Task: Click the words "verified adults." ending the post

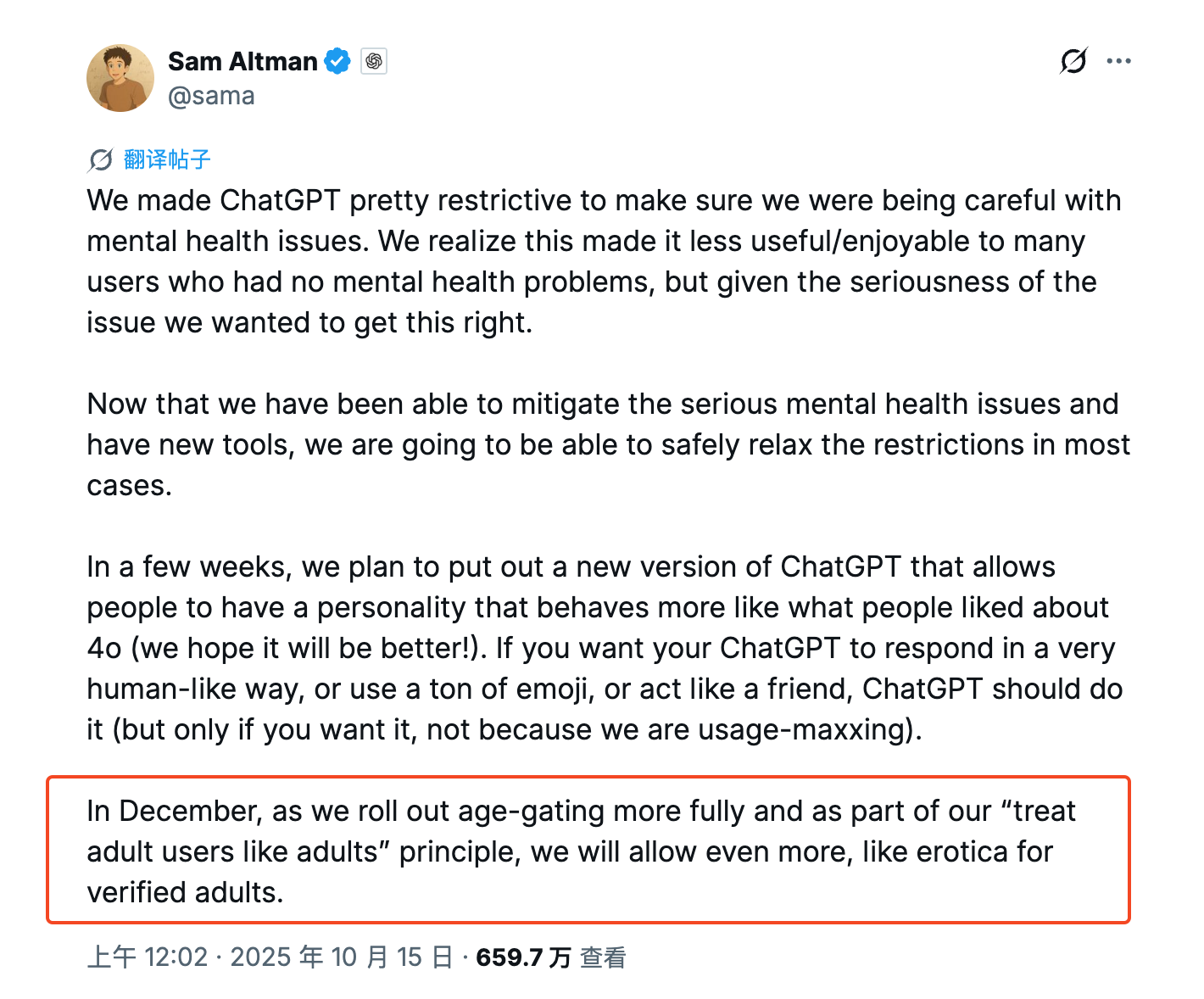Action: tap(185, 893)
